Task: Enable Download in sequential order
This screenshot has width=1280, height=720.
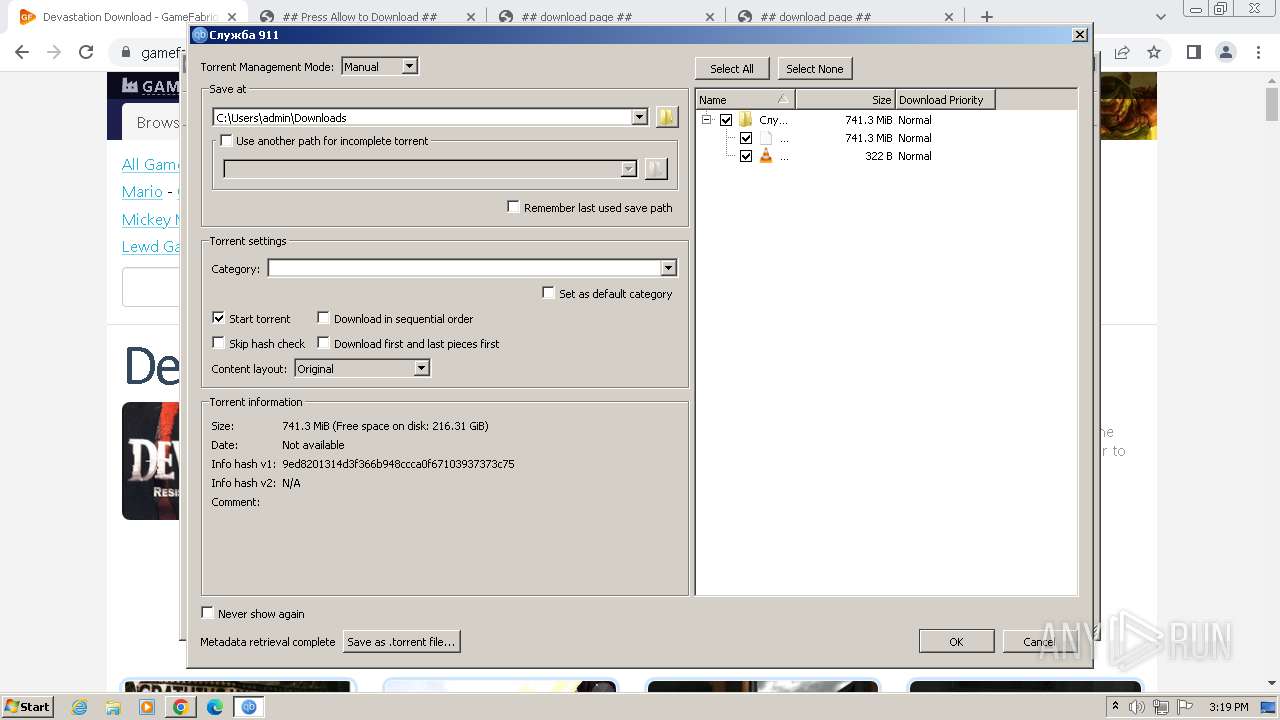Action: click(x=324, y=318)
